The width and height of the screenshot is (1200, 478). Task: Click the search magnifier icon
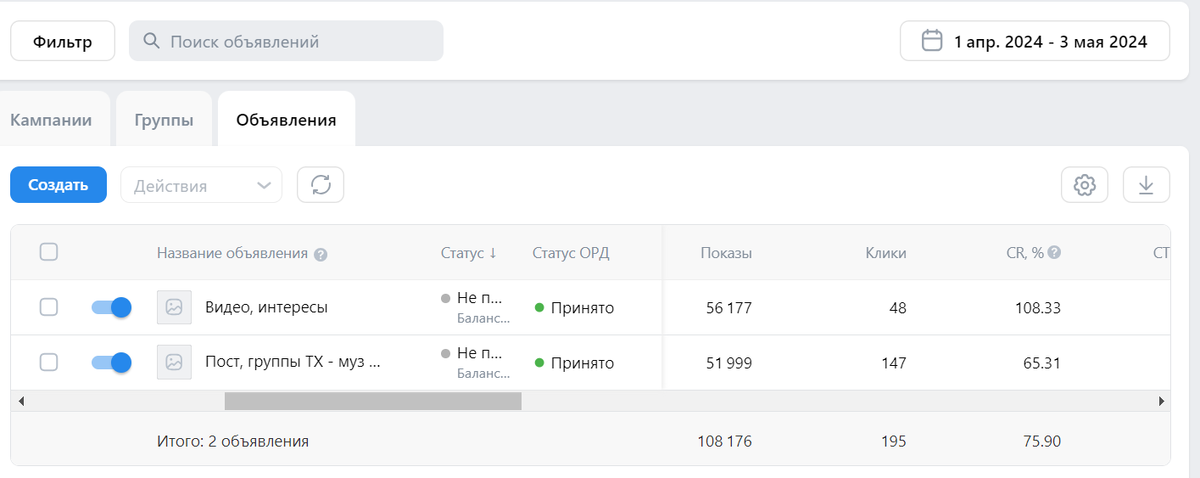(152, 42)
